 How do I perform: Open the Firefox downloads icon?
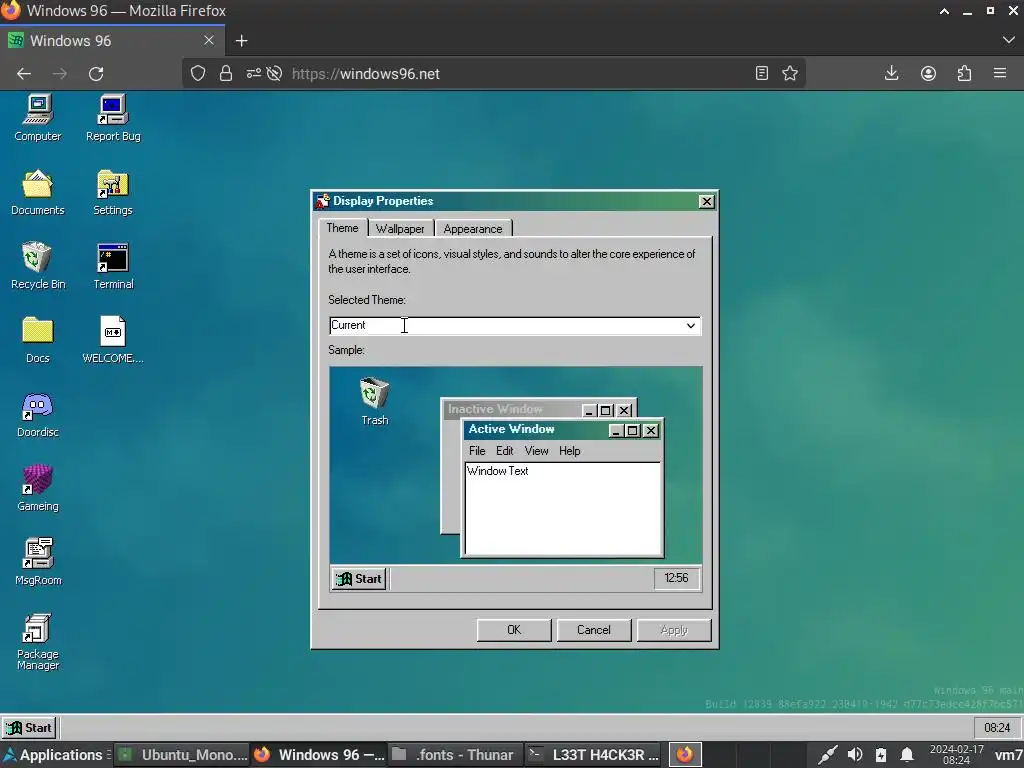891,73
